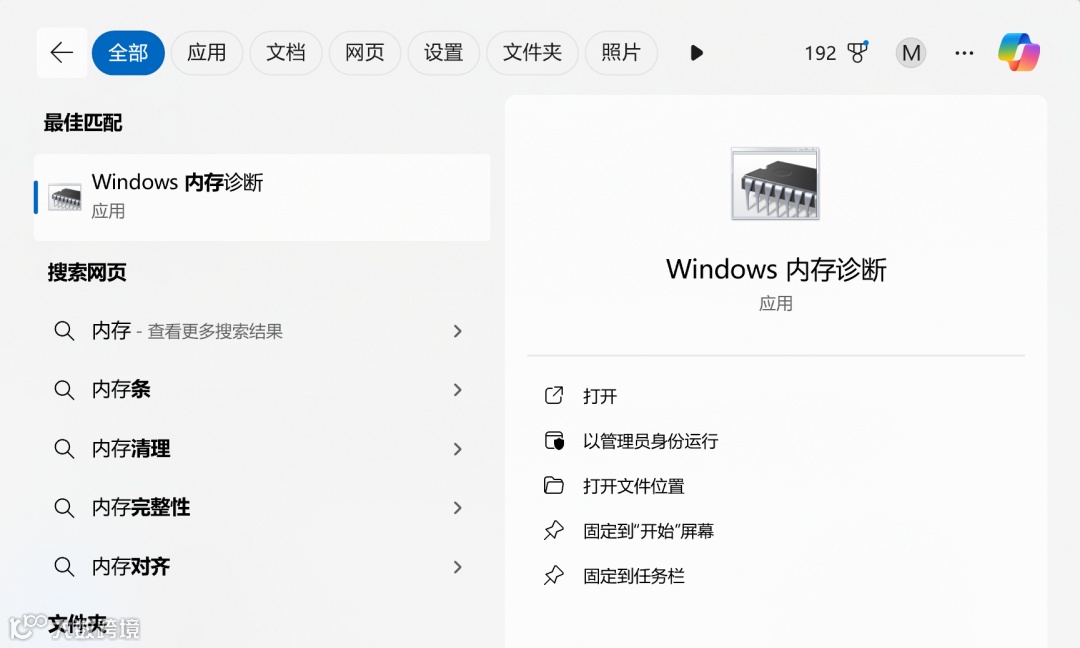This screenshot has width=1080, height=648.
Task: Click the search icon beside 内存条
Action: tap(64, 390)
